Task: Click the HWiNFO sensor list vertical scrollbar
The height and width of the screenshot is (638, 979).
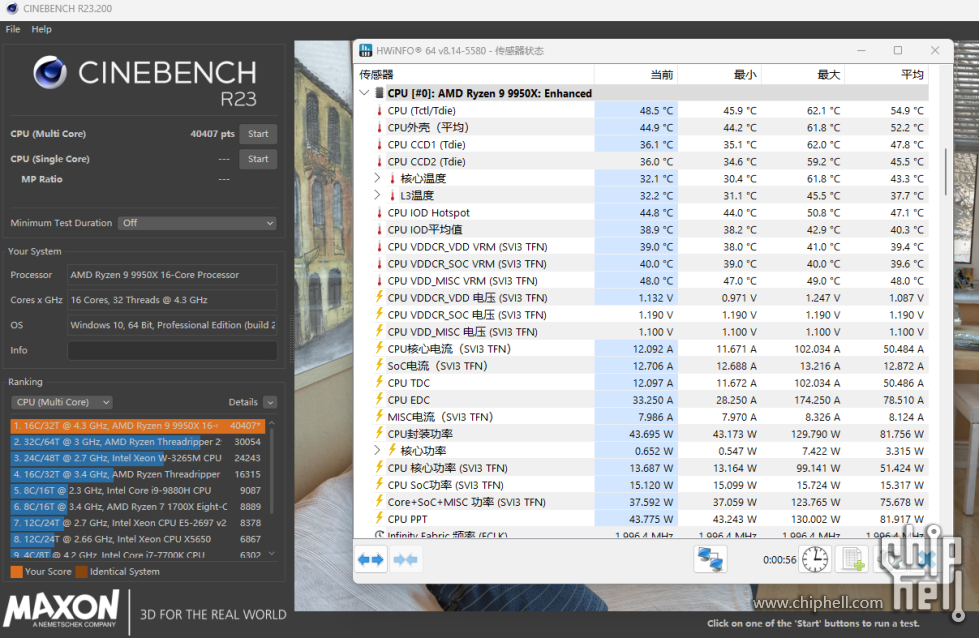Action: pos(946,172)
